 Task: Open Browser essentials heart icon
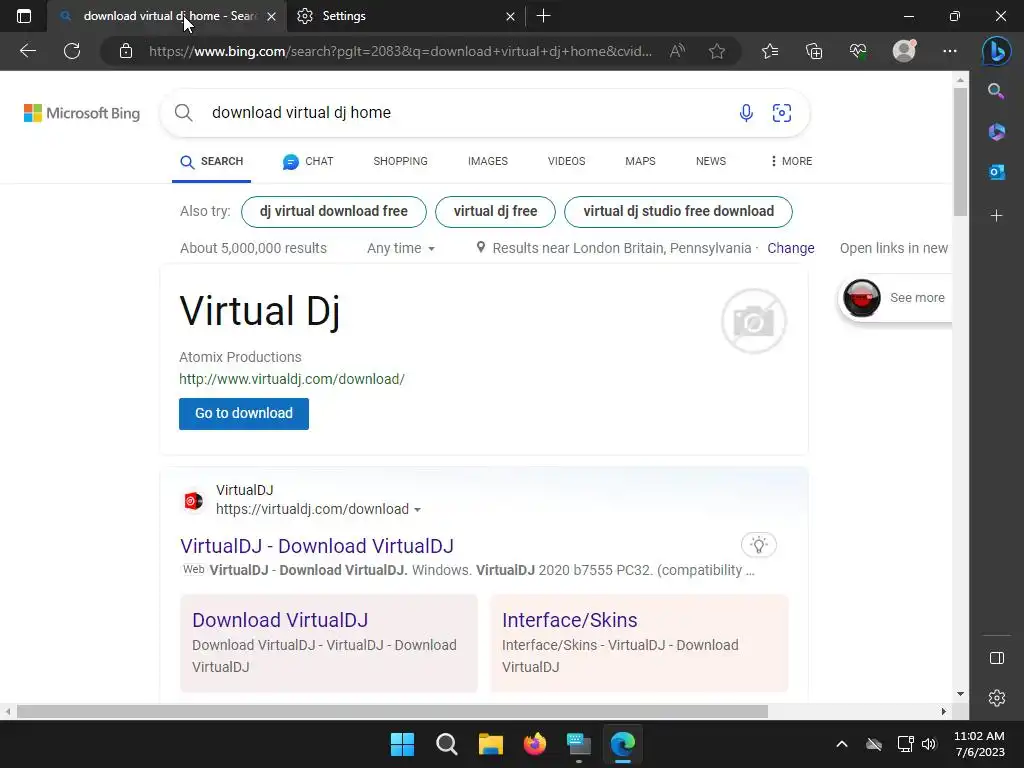pos(858,51)
